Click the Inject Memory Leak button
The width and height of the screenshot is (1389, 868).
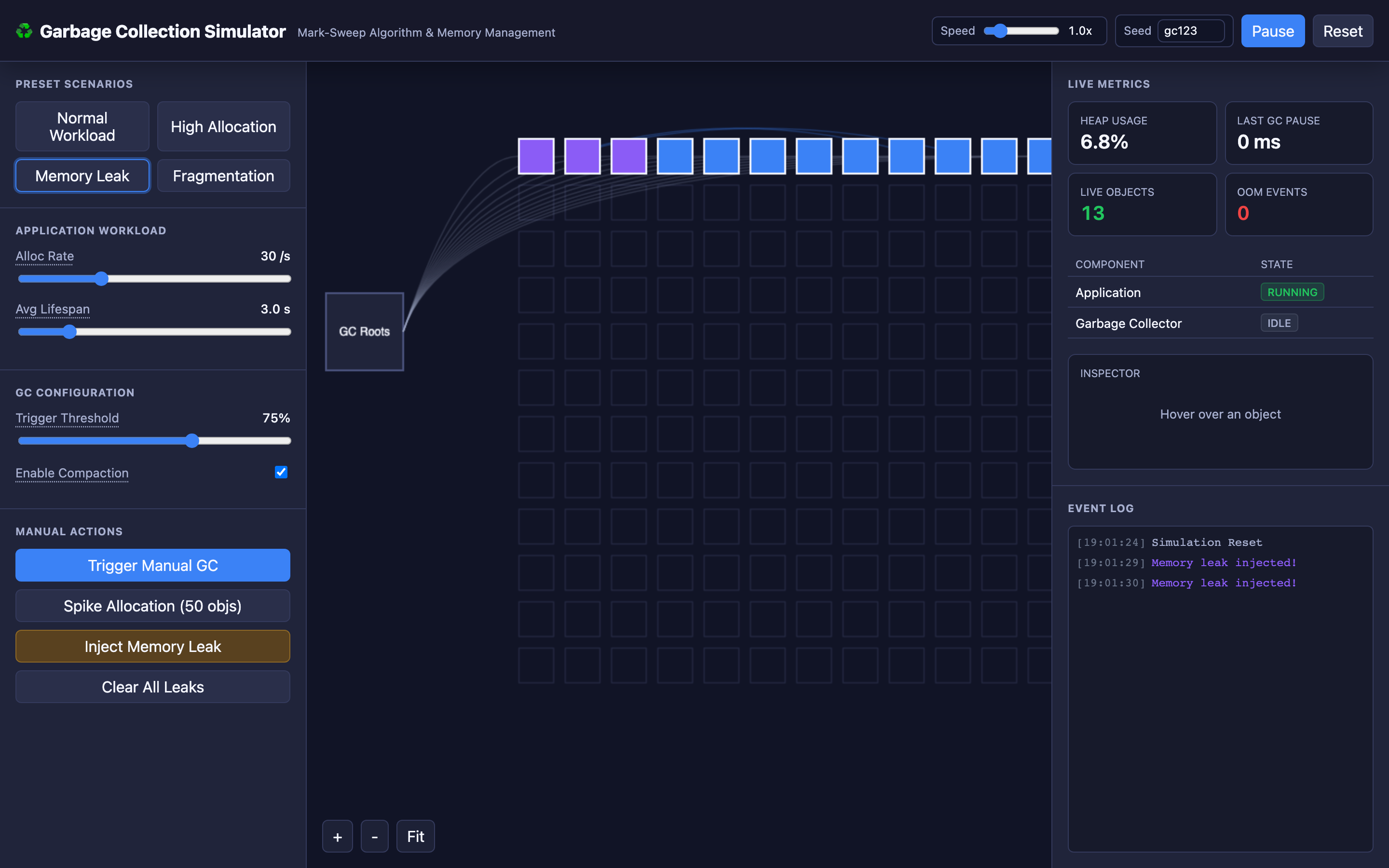coord(153,646)
